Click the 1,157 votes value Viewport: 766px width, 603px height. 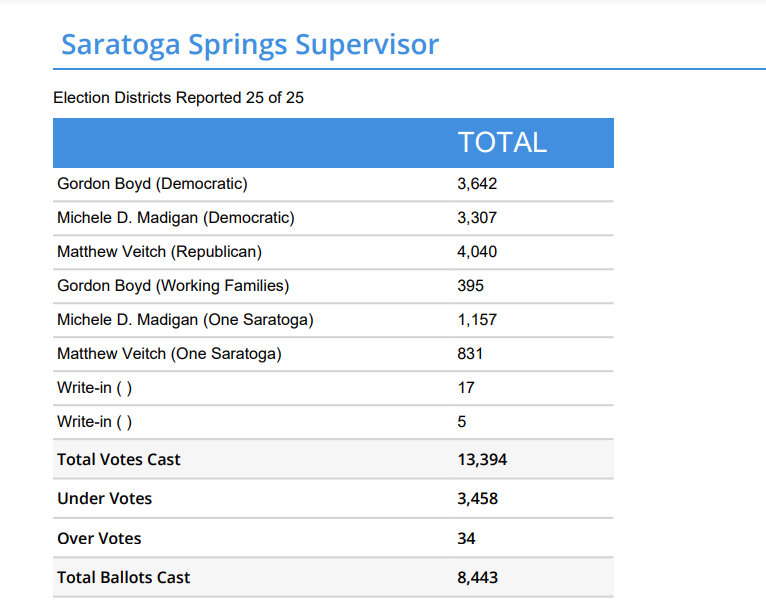coord(477,320)
